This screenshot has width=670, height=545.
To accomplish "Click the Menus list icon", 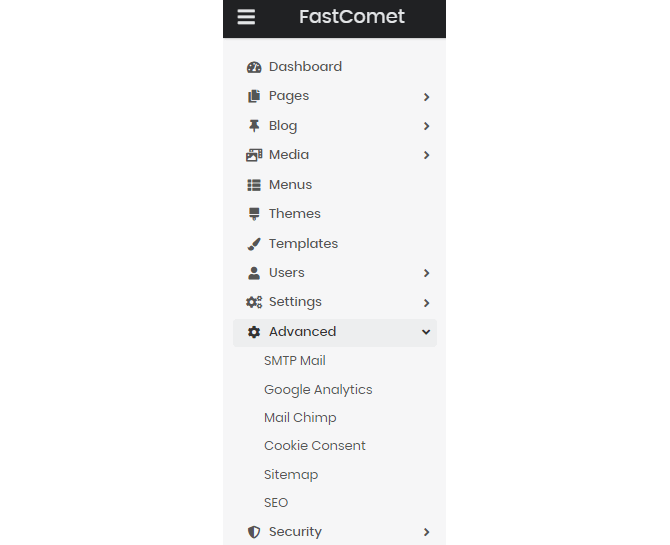I will point(254,185).
